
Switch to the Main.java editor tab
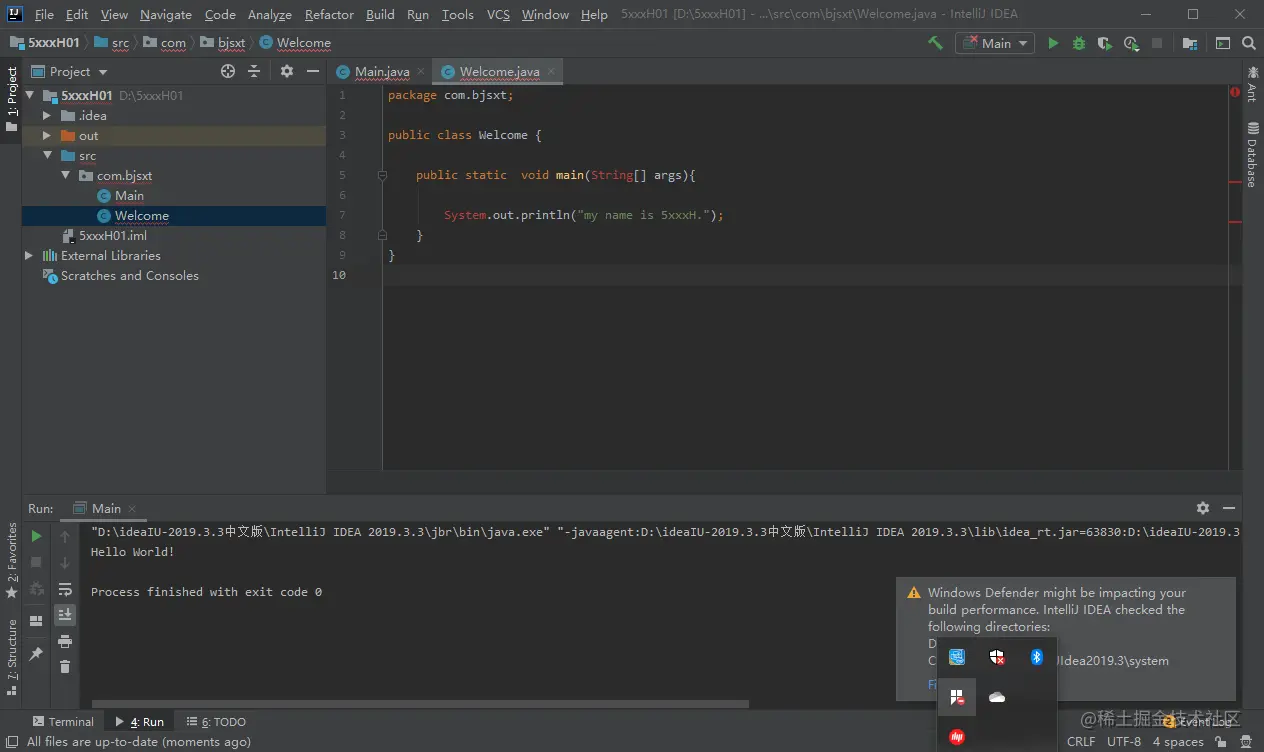381,72
